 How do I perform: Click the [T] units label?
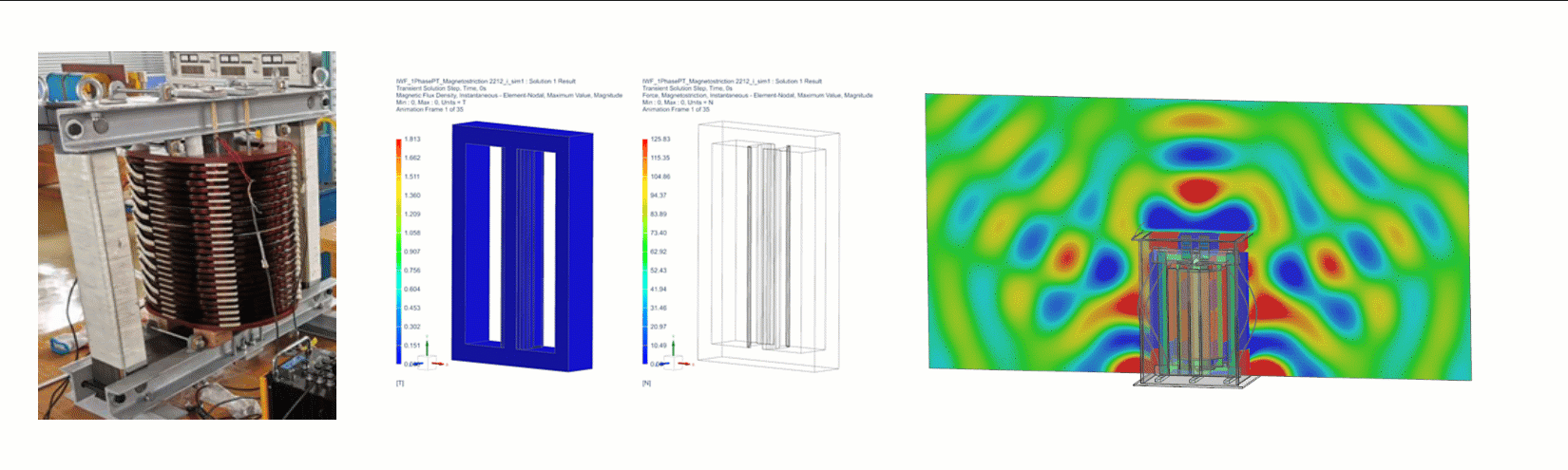coord(400,383)
